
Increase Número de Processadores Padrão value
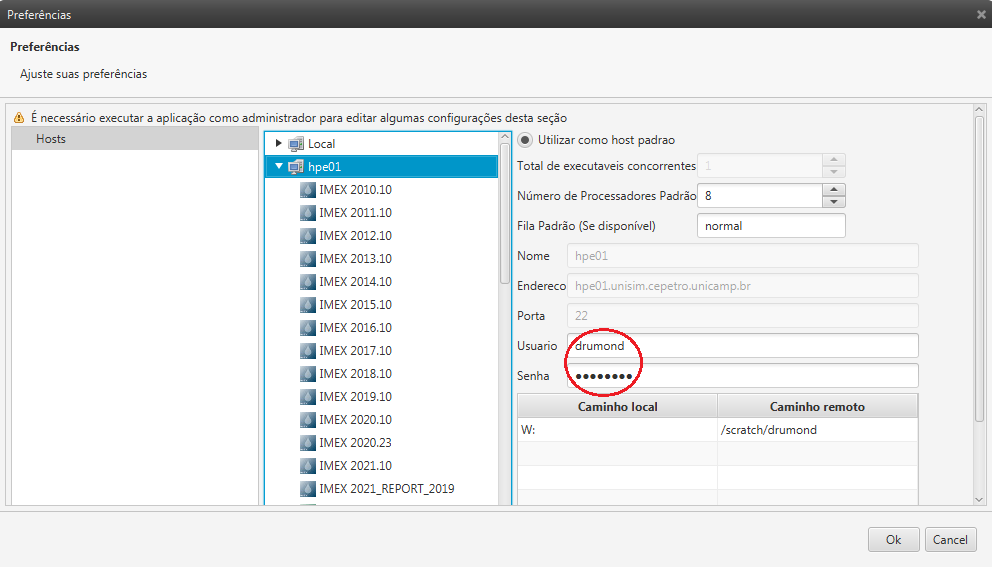(834, 190)
